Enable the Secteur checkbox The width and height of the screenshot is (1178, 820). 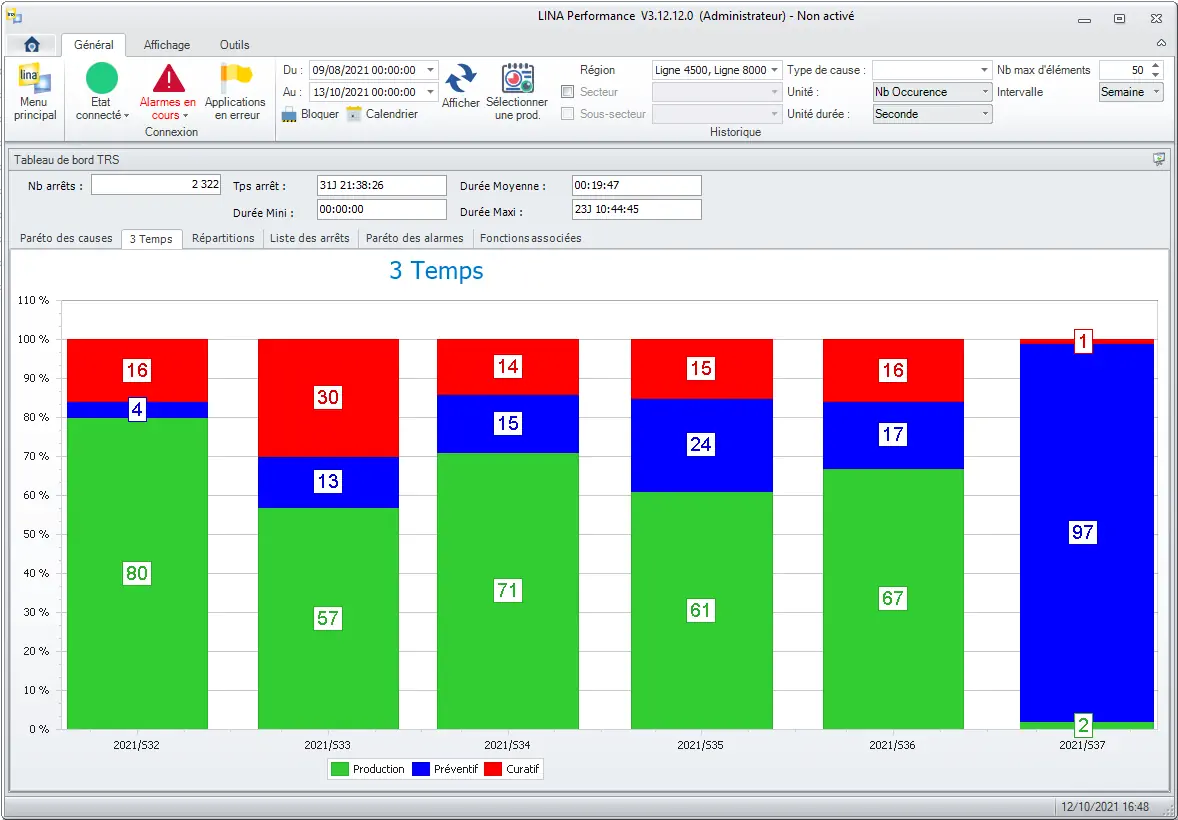pos(568,92)
